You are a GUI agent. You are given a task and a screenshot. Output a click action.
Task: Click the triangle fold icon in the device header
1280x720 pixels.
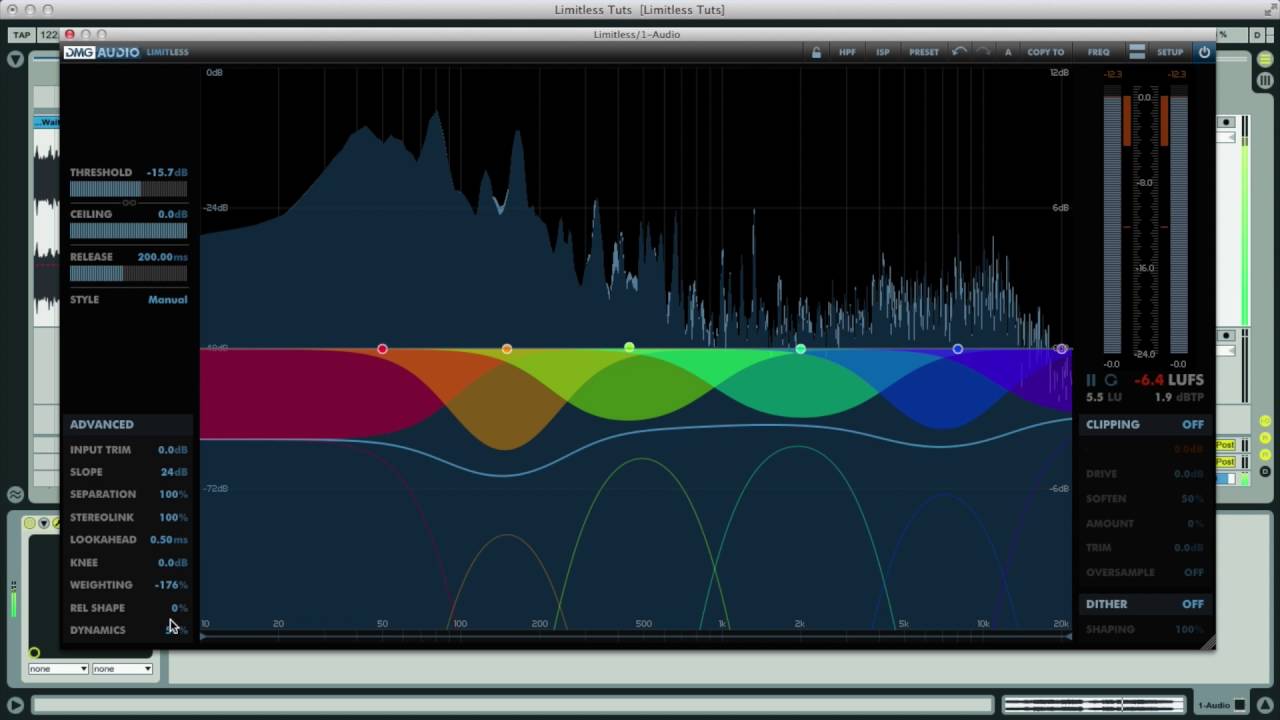click(43, 523)
